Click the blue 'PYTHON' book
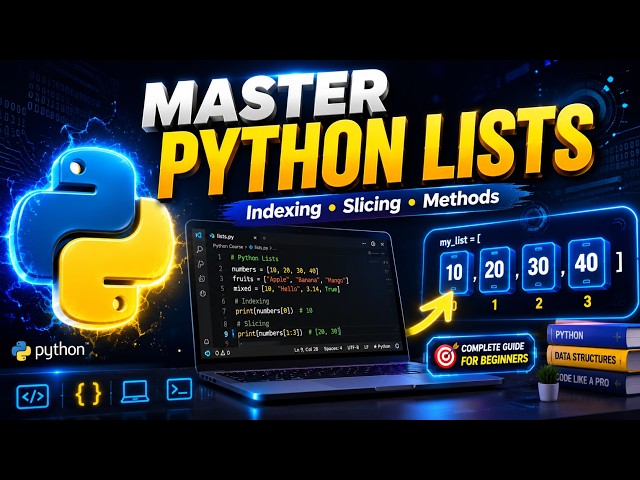The image size is (640, 480). pos(593,336)
